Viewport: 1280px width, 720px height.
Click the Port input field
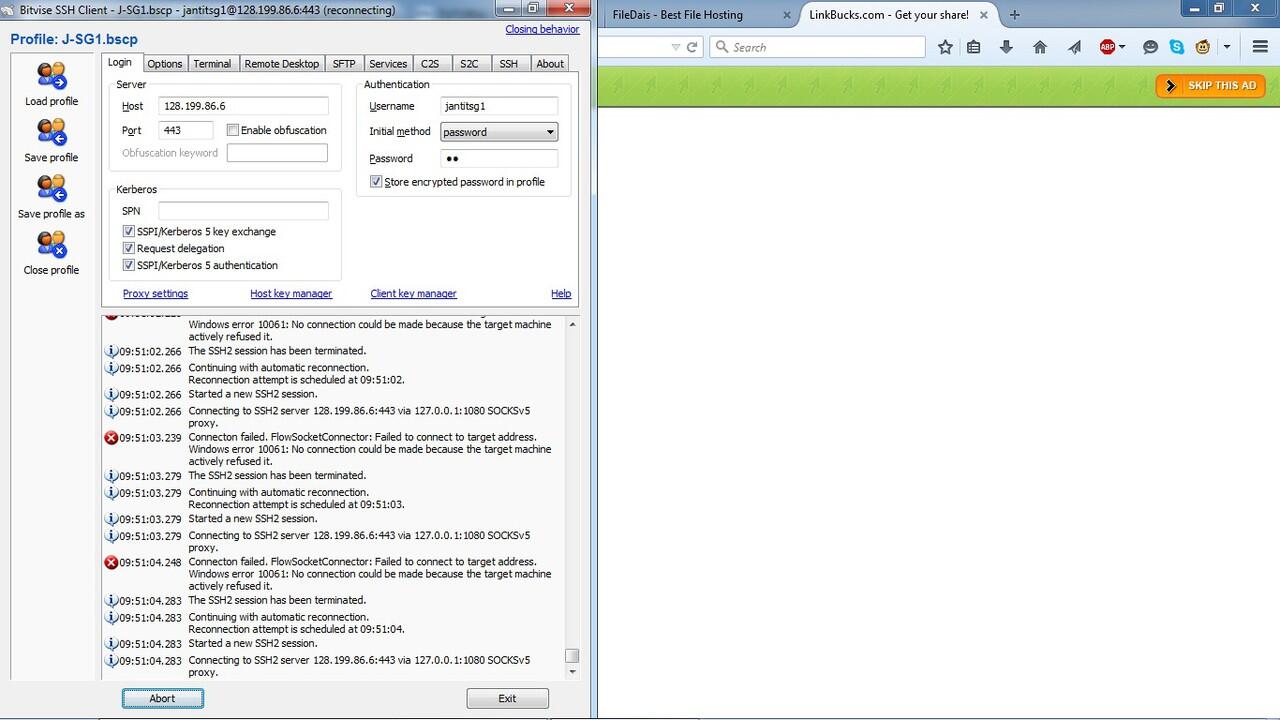tap(186, 130)
